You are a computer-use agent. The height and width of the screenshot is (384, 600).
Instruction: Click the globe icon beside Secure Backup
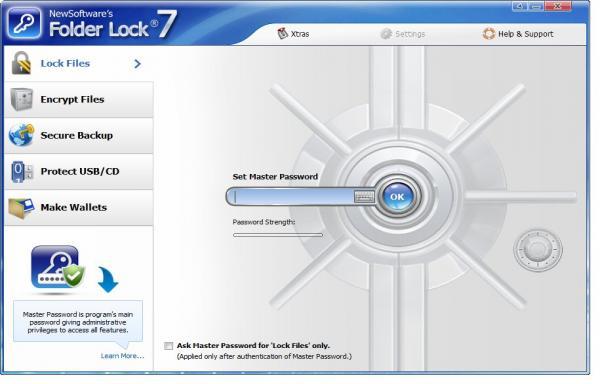[21, 135]
